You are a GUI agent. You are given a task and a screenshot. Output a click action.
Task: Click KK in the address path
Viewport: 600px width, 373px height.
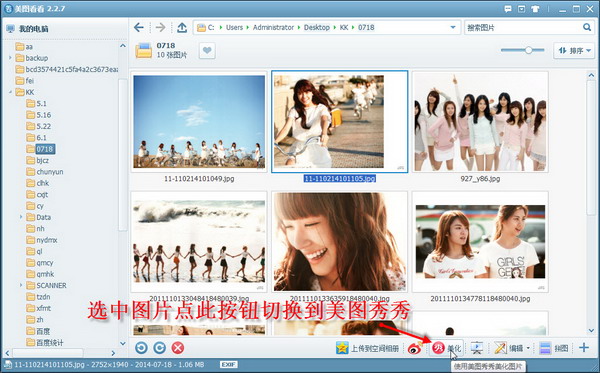tap(344, 28)
